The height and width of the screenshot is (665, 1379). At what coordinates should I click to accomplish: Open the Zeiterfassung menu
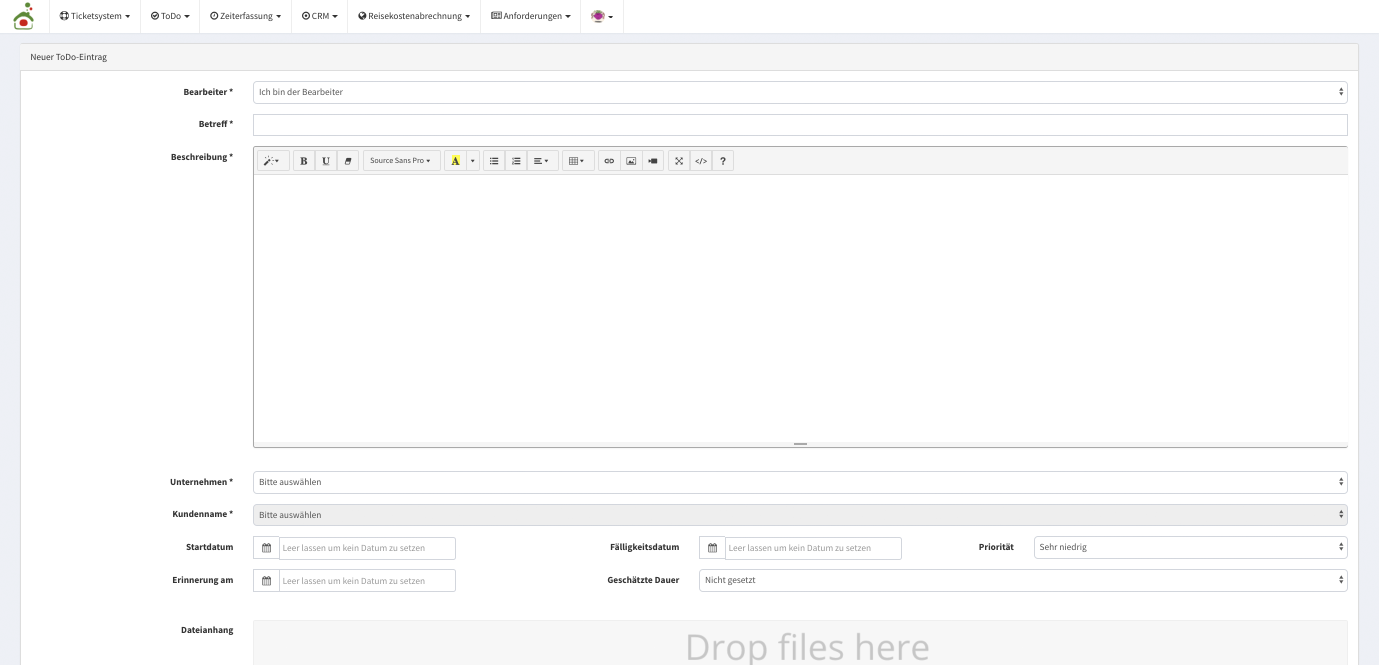click(x=245, y=16)
